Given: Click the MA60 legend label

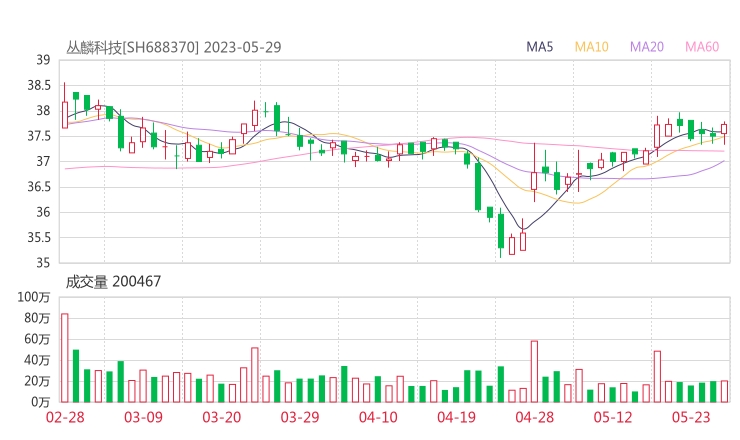Looking at the screenshot, I should point(702,47).
